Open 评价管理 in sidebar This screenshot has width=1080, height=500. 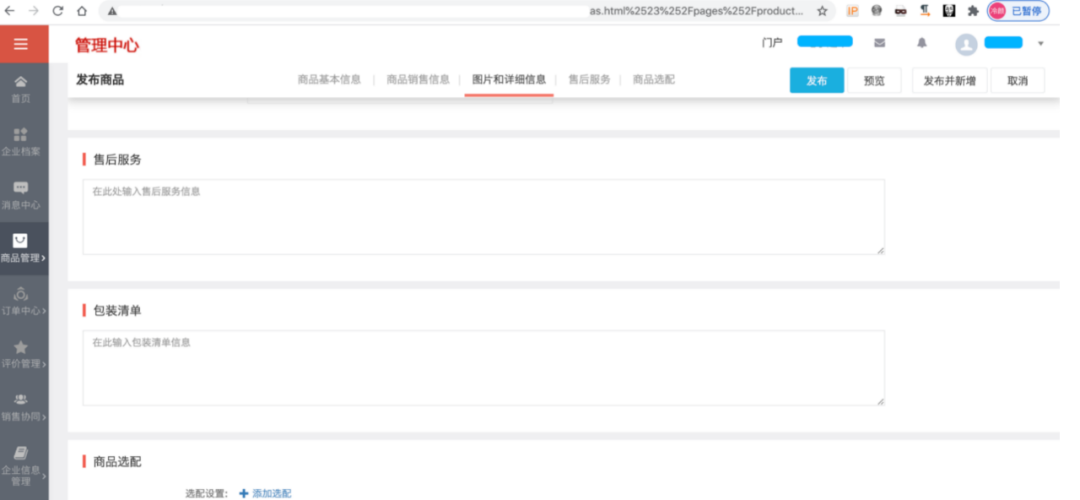(23, 355)
